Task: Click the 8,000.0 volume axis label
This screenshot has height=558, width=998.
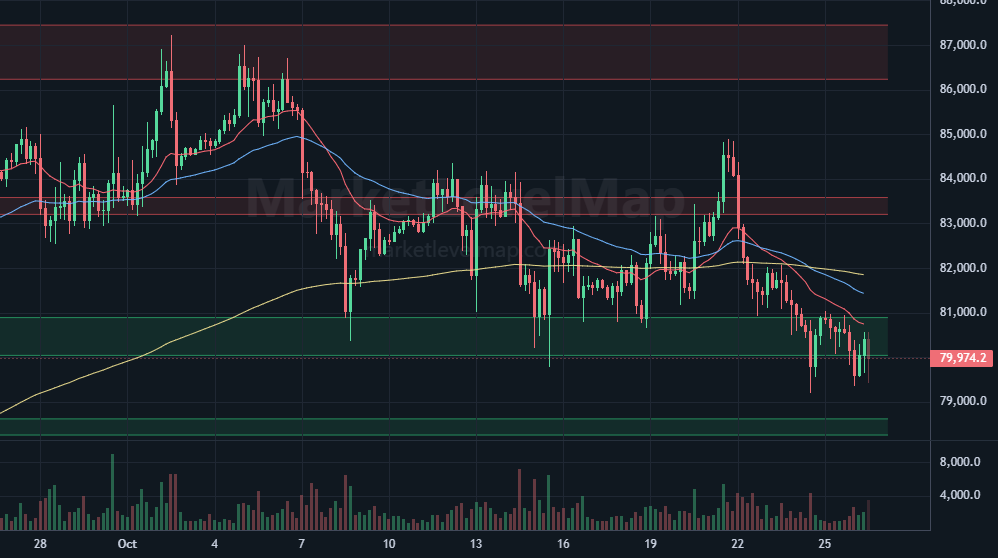Action: (960, 462)
